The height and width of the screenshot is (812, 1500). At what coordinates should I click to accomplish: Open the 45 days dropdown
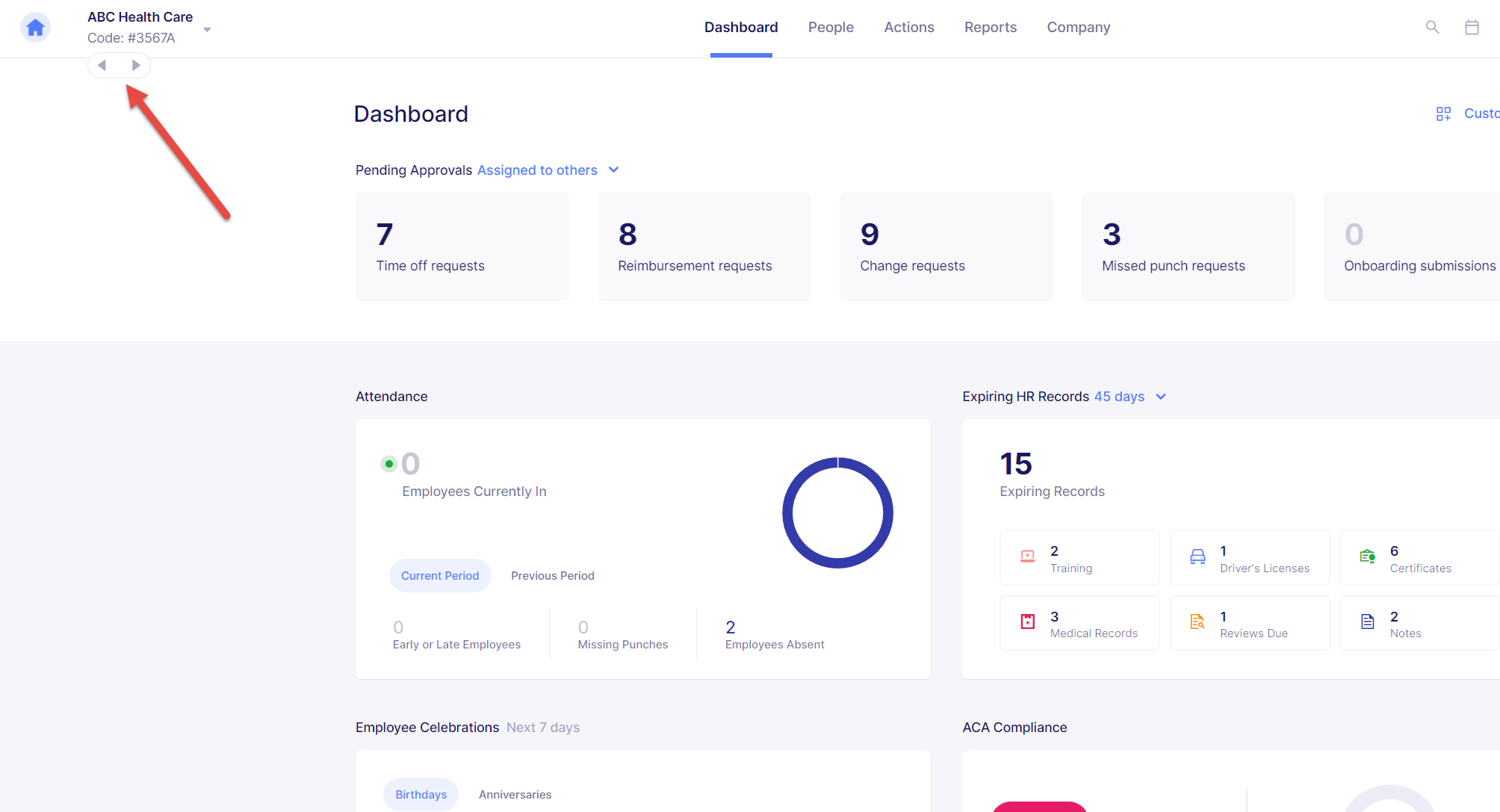click(1129, 397)
